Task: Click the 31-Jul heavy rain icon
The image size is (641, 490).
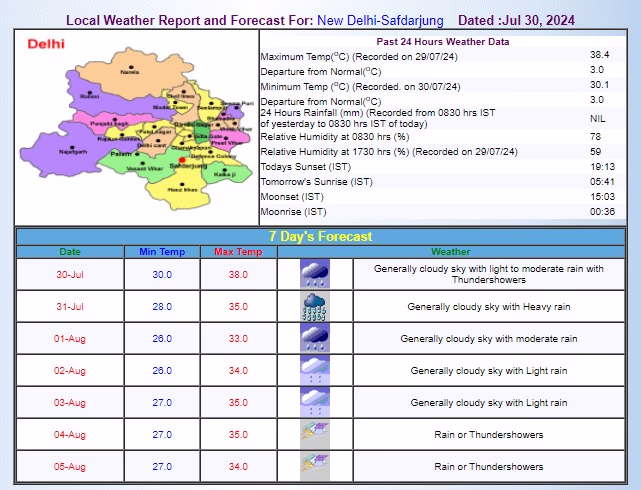Action: pos(315,307)
